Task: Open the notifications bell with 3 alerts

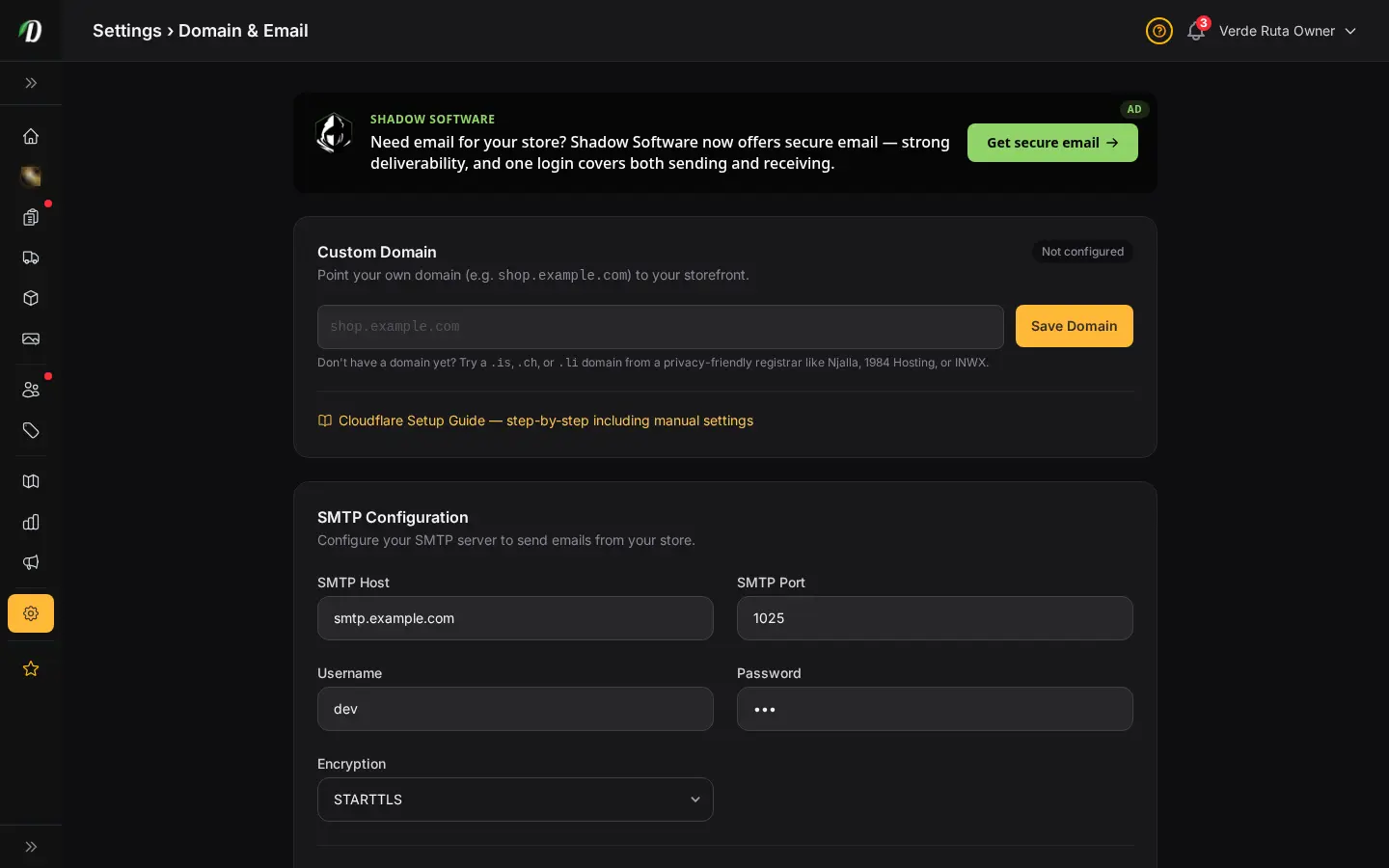Action: coord(1197,30)
